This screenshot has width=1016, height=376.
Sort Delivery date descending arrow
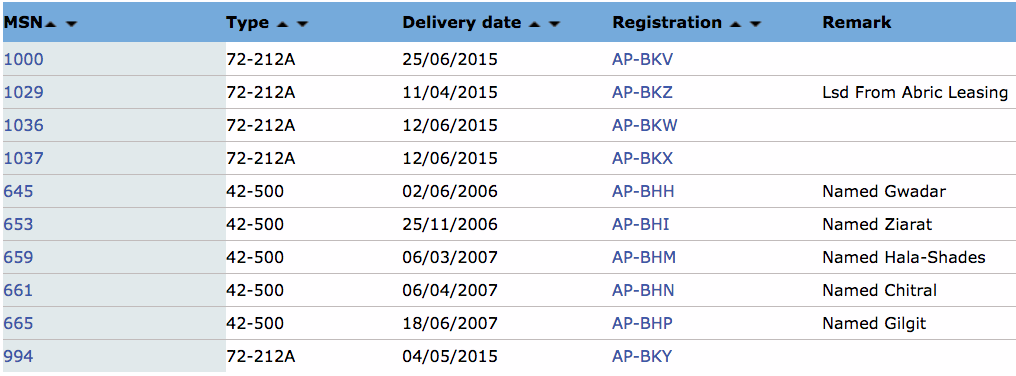coord(554,24)
